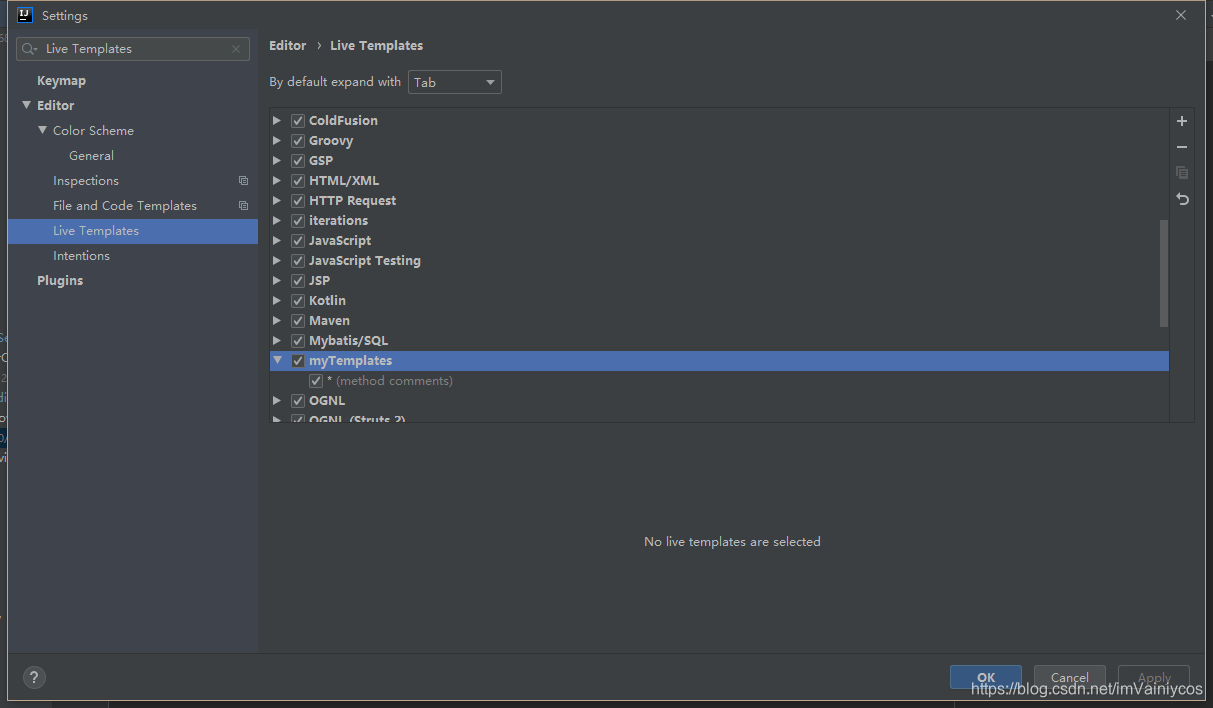Click Editor in the breadcrumb
The height and width of the screenshot is (708, 1213).
click(x=288, y=46)
